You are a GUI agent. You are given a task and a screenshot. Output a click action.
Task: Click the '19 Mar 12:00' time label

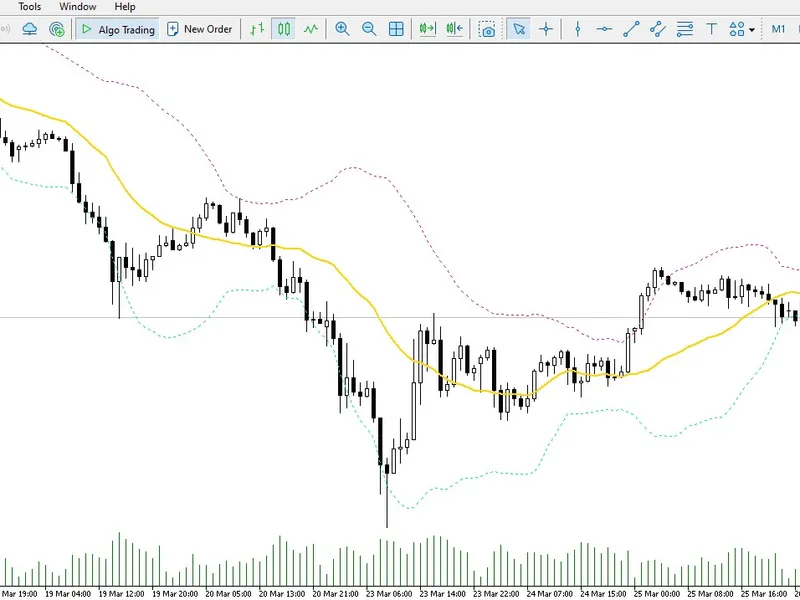coord(121,594)
